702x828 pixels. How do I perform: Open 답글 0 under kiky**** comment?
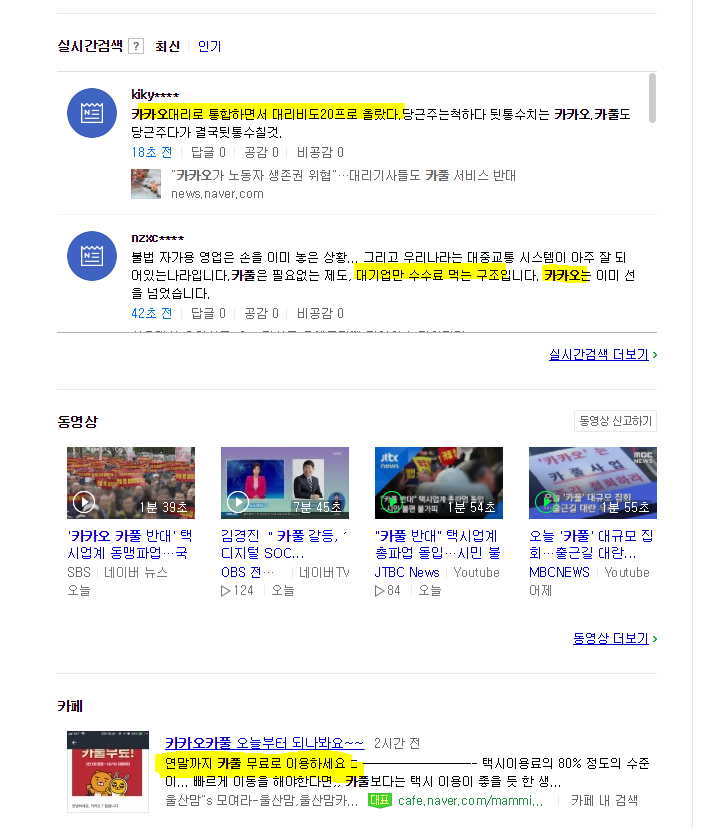pyautogui.click(x=208, y=153)
